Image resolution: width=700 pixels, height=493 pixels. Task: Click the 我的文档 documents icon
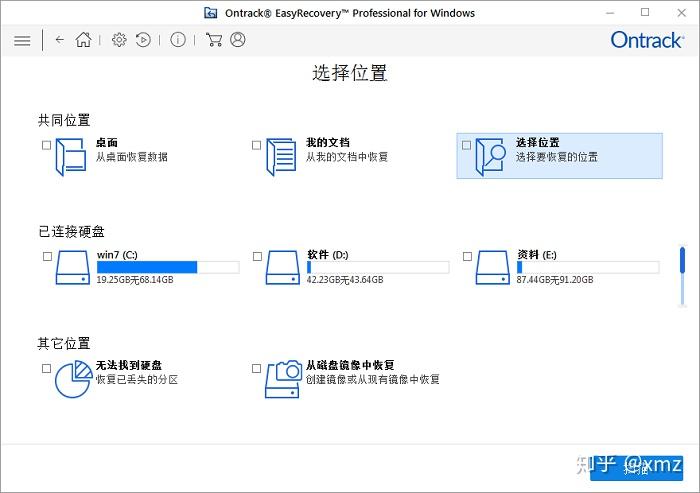[x=281, y=157]
